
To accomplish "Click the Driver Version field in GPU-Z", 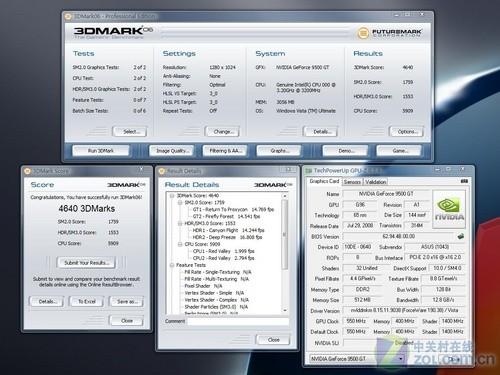I will coord(404,311).
